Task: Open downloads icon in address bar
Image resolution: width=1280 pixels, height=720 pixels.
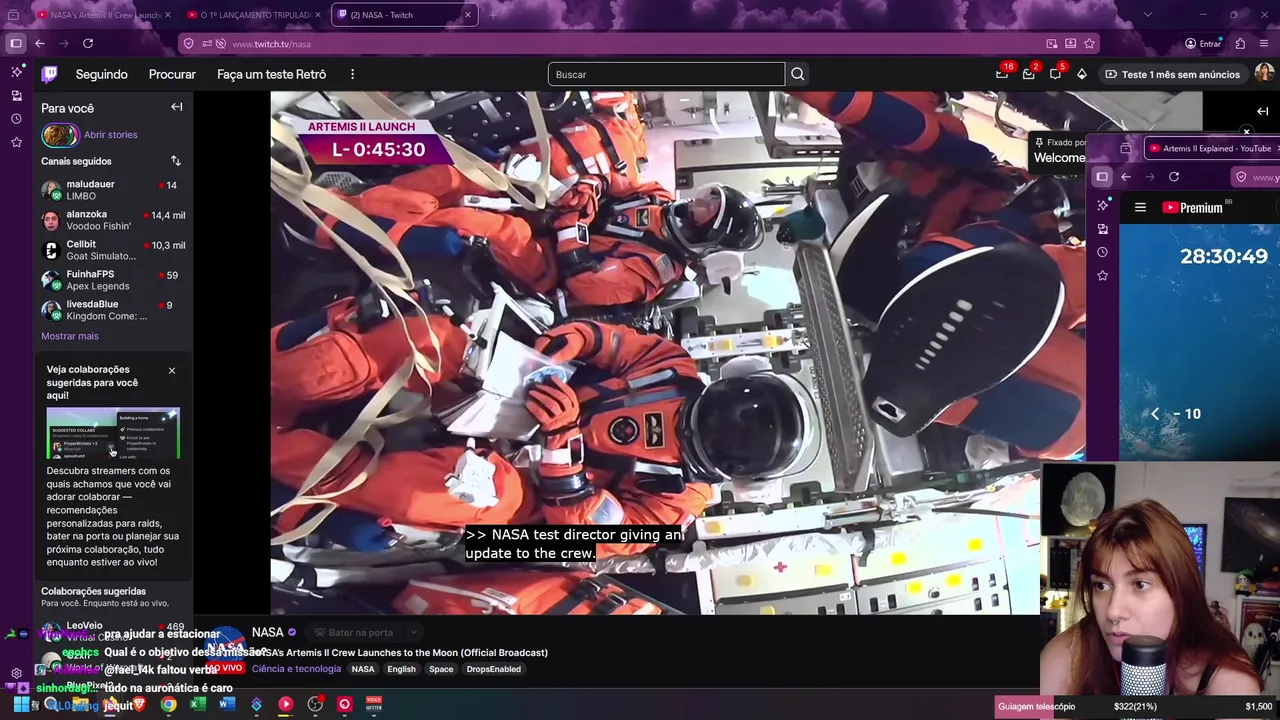Action: click(1070, 44)
